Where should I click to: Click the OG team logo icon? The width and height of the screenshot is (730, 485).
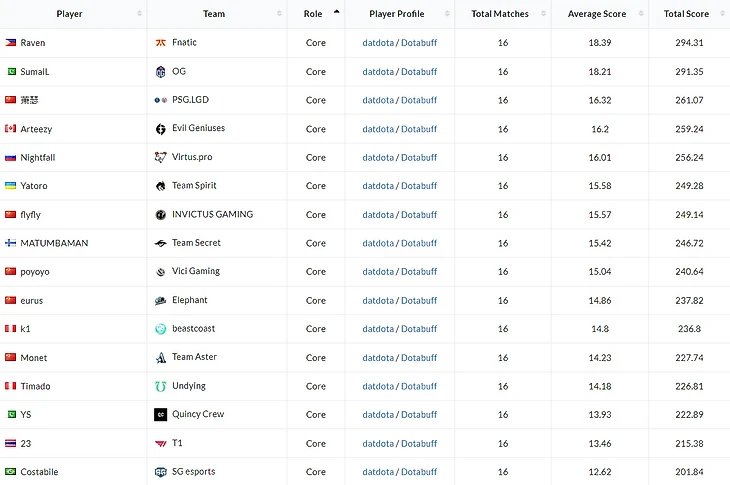point(161,72)
